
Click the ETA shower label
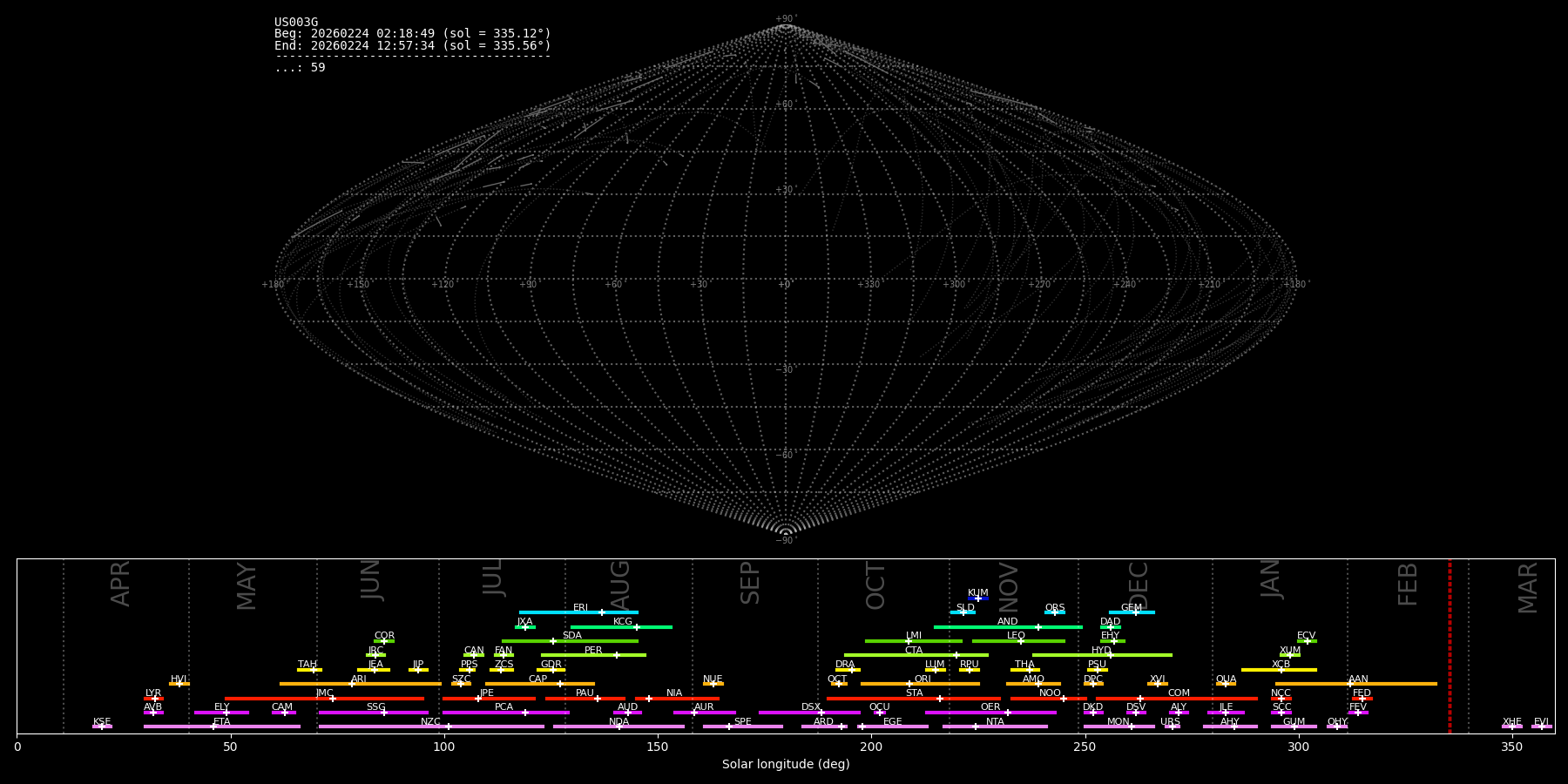click(x=222, y=721)
